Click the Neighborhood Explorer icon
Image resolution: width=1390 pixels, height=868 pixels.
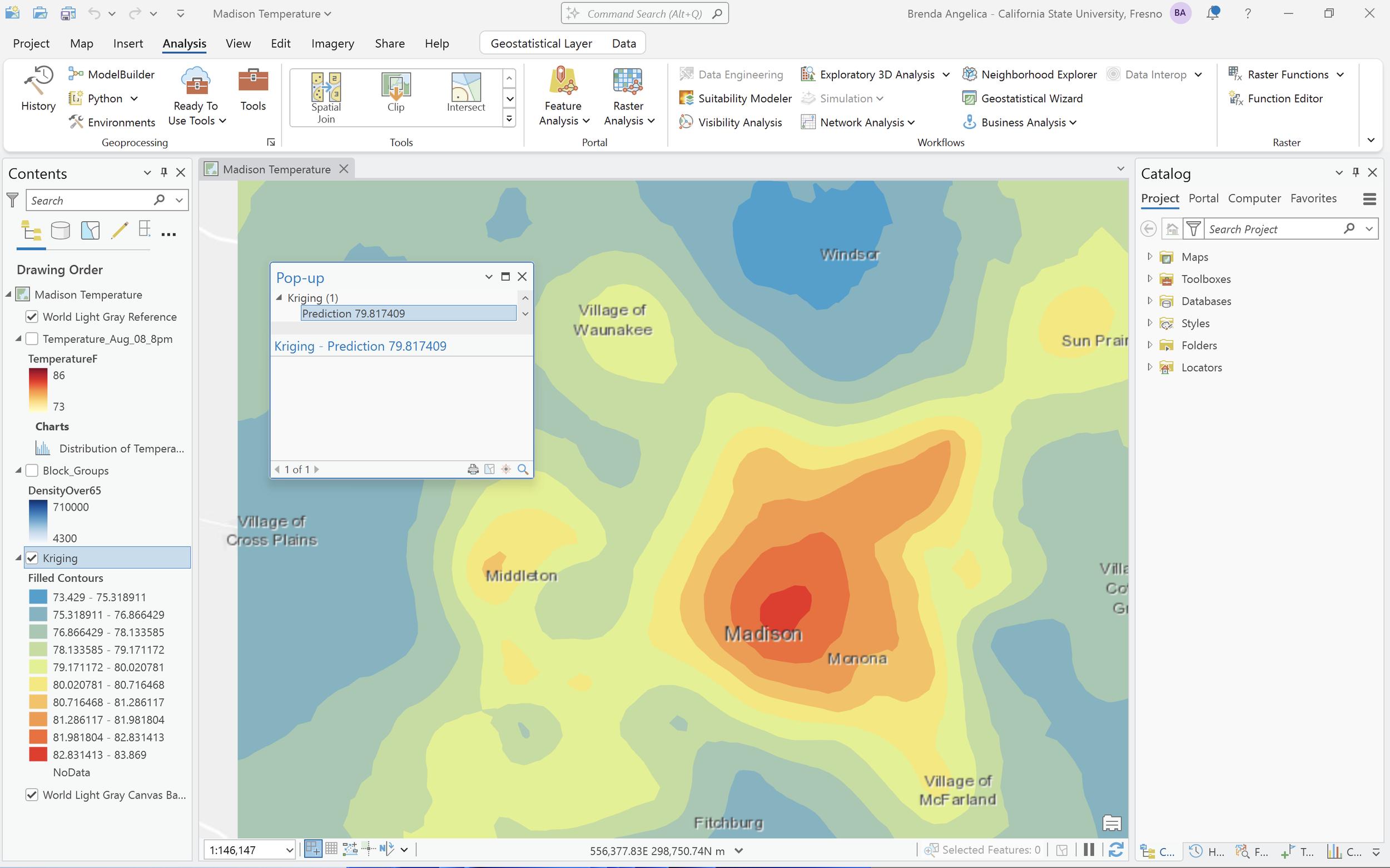coord(970,74)
